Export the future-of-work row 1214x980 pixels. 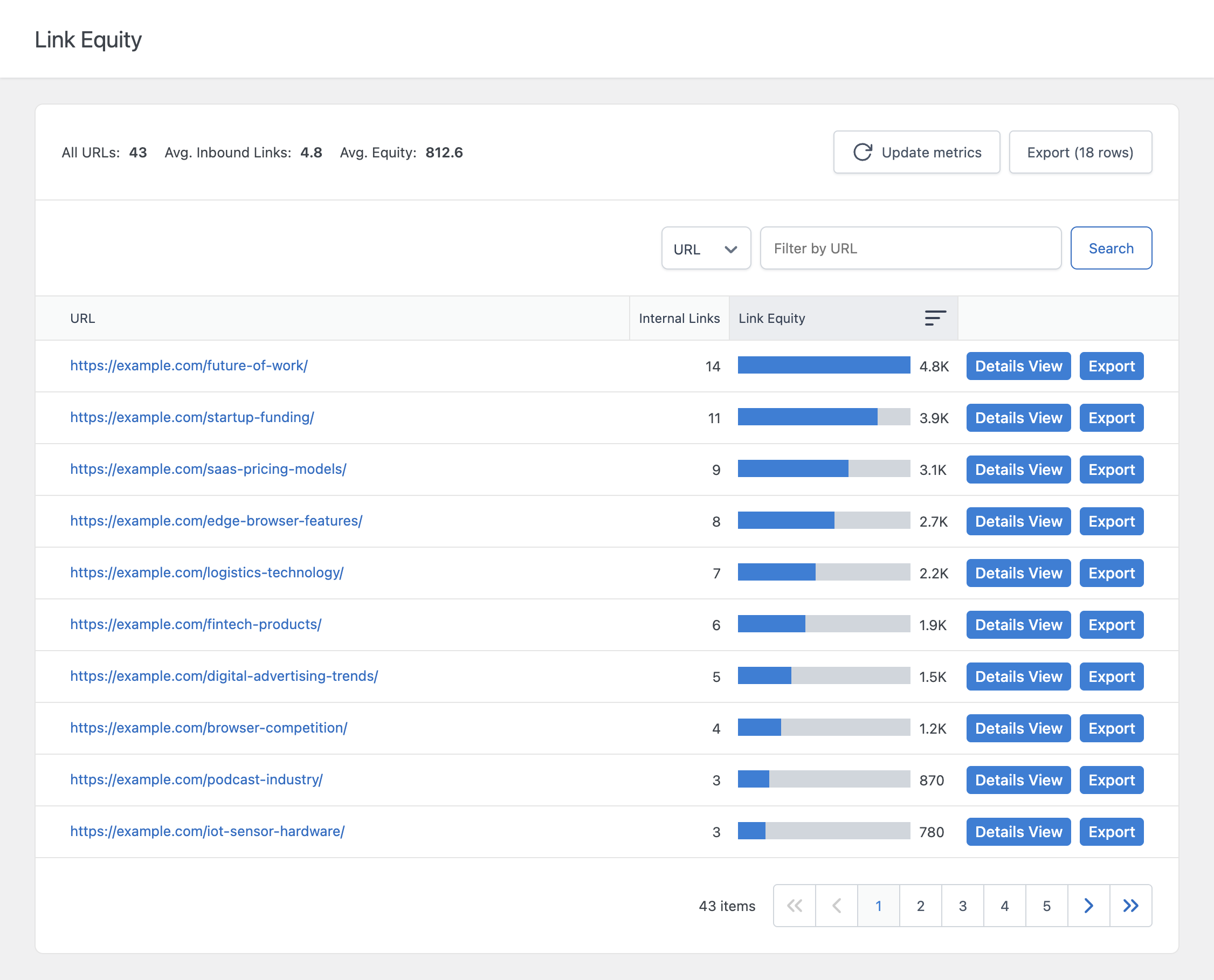(x=1111, y=367)
